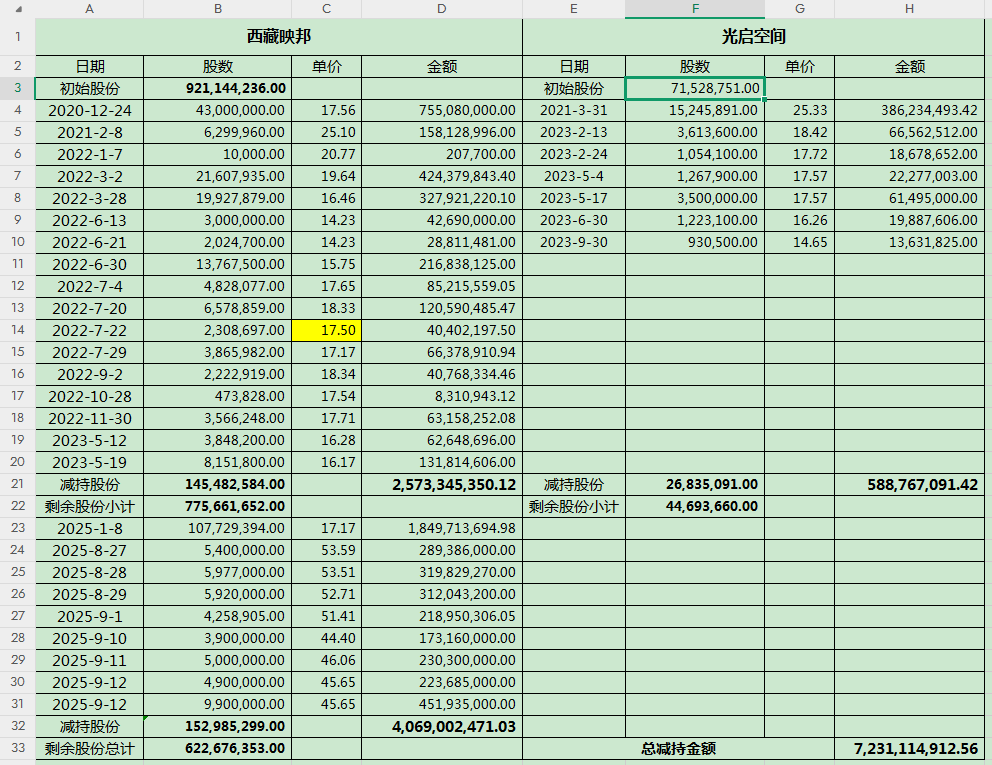The image size is (992, 765).
Task: Select the active cell 71,528,751.00
Action: (695, 88)
